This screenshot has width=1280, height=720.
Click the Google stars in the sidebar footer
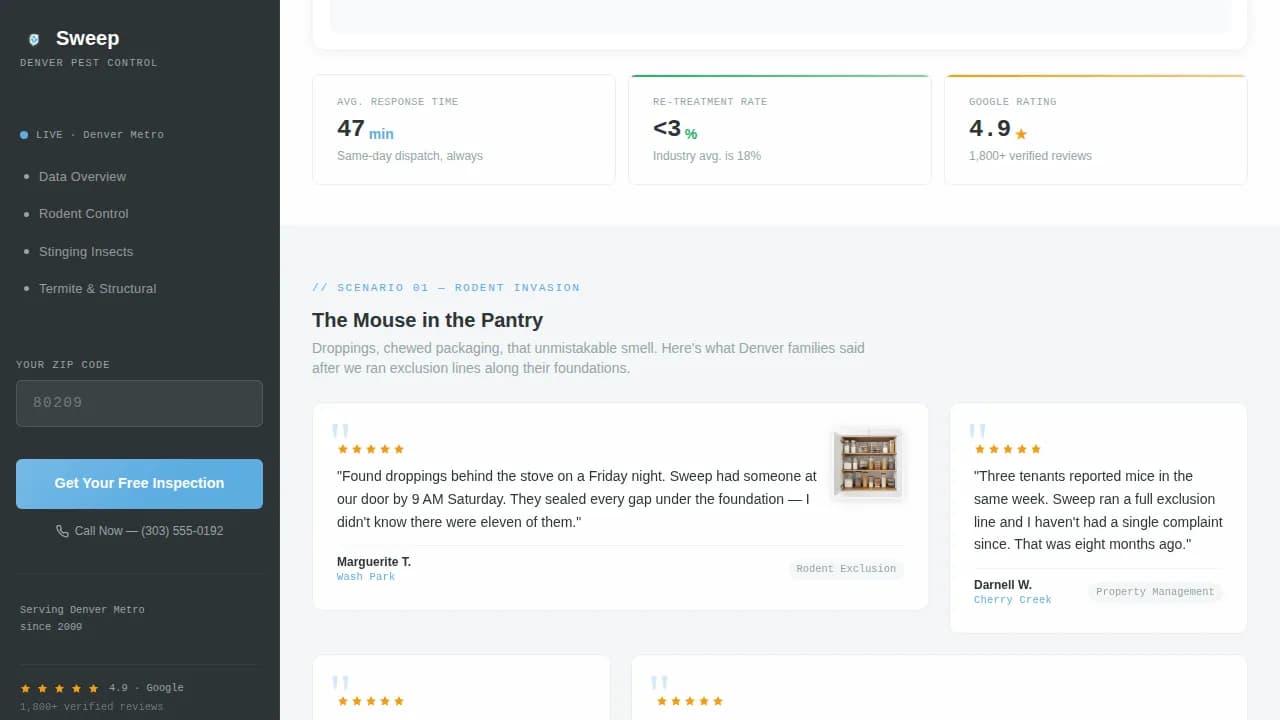tap(60, 687)
